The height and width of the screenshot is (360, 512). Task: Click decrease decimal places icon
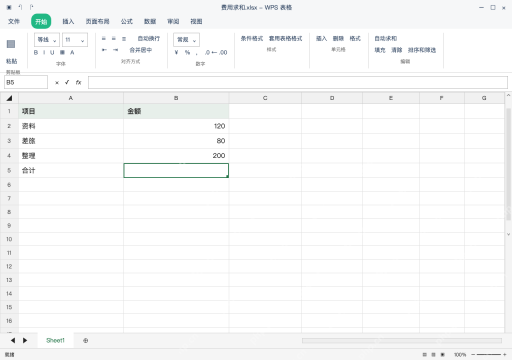coord(223,52)
